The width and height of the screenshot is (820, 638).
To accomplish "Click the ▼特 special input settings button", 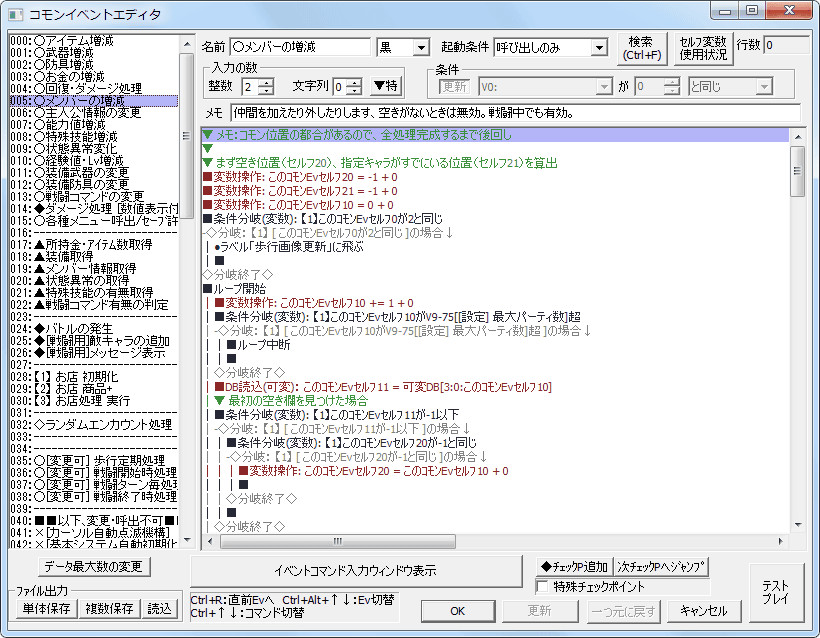I will [x=385, y=86].
